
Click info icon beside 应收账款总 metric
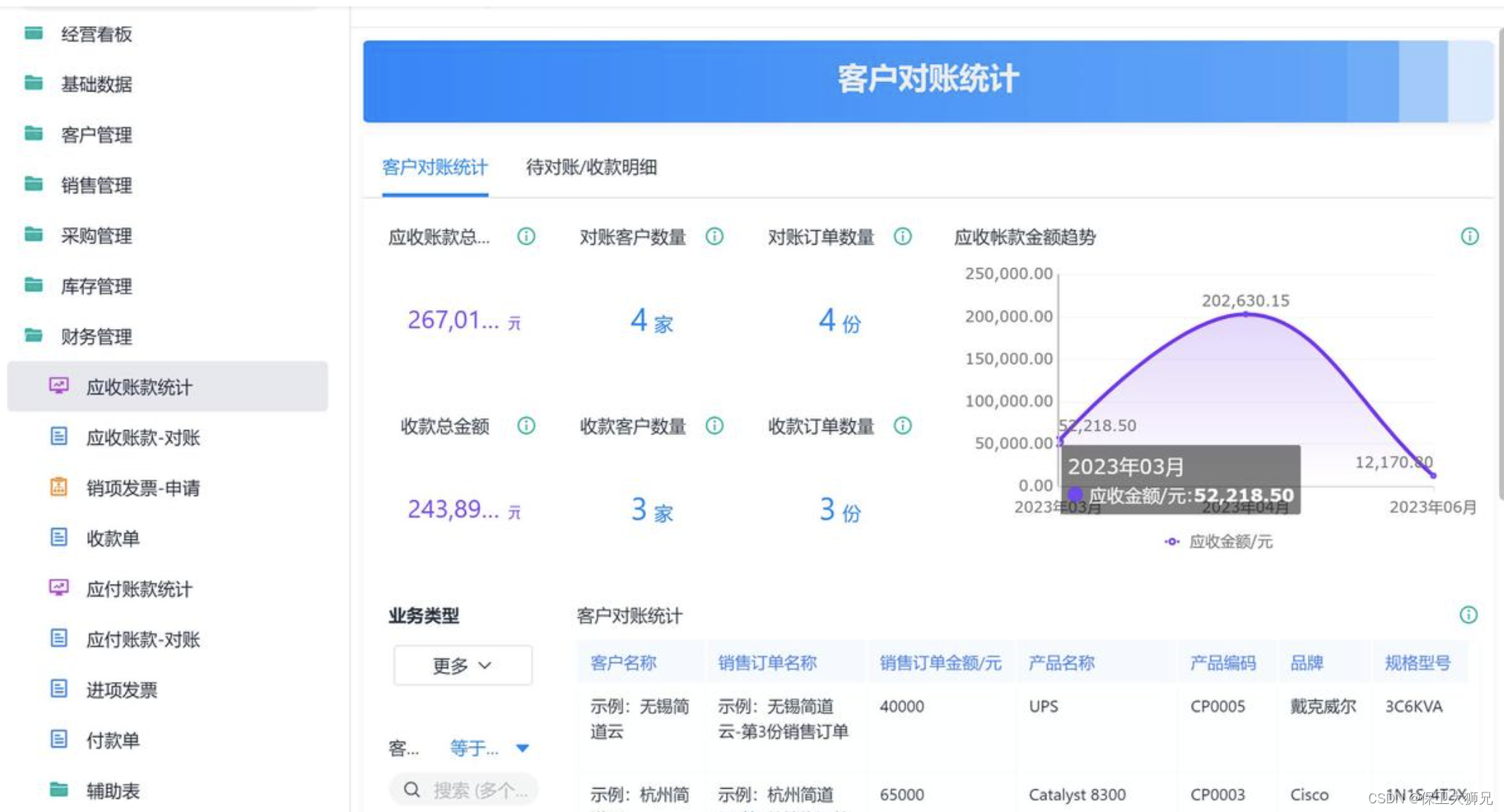point(526,236)
